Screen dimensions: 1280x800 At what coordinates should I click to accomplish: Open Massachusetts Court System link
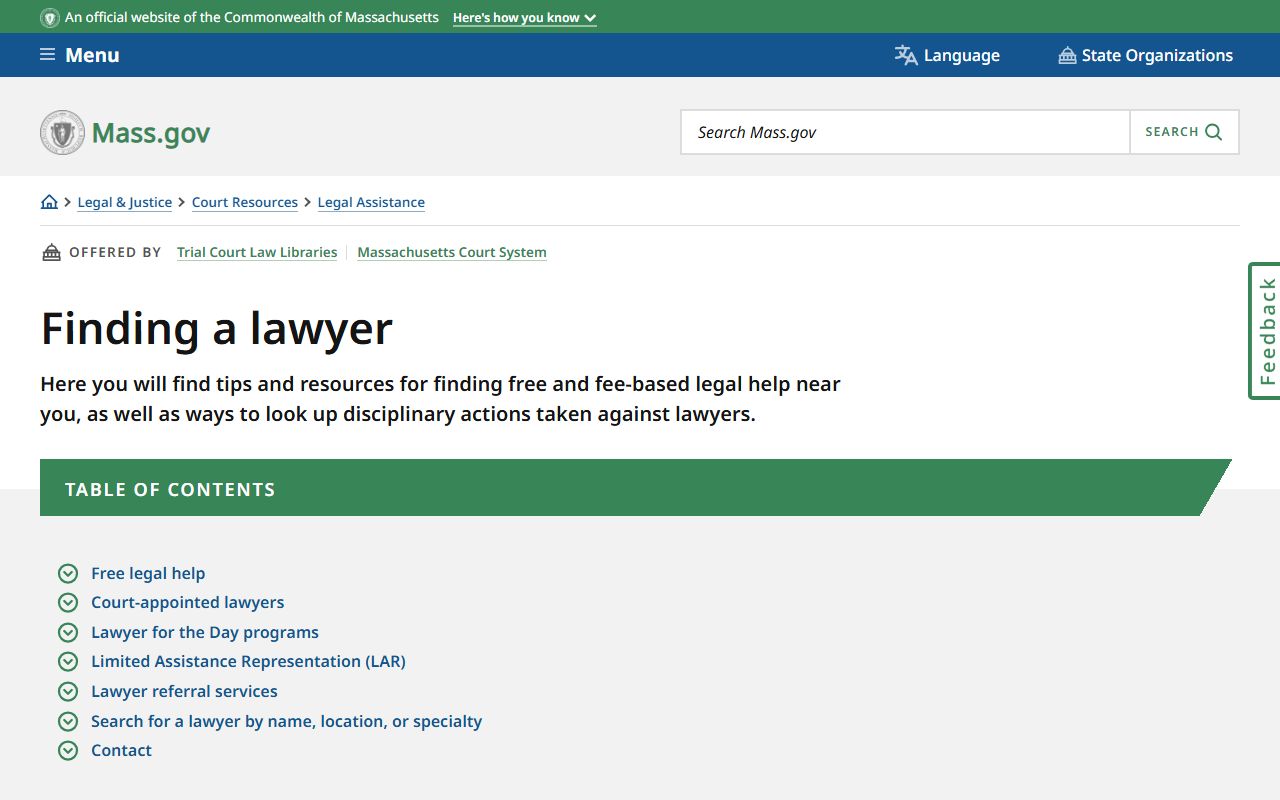pyautogui.click(x=452, y=252)
